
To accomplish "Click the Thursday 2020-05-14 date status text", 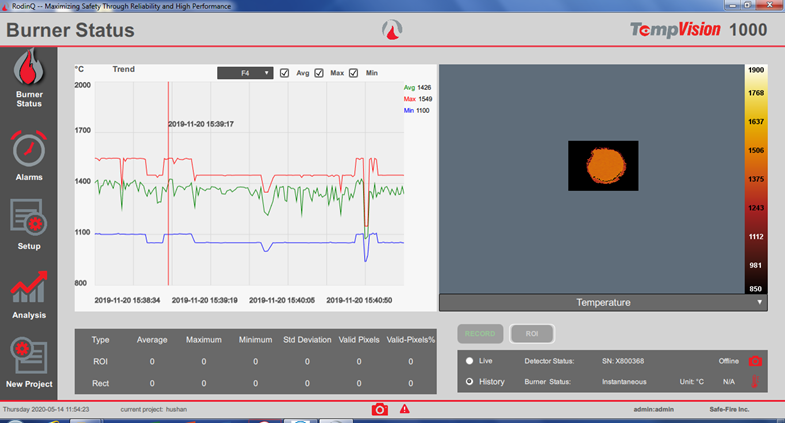I will tap(46, 409).
